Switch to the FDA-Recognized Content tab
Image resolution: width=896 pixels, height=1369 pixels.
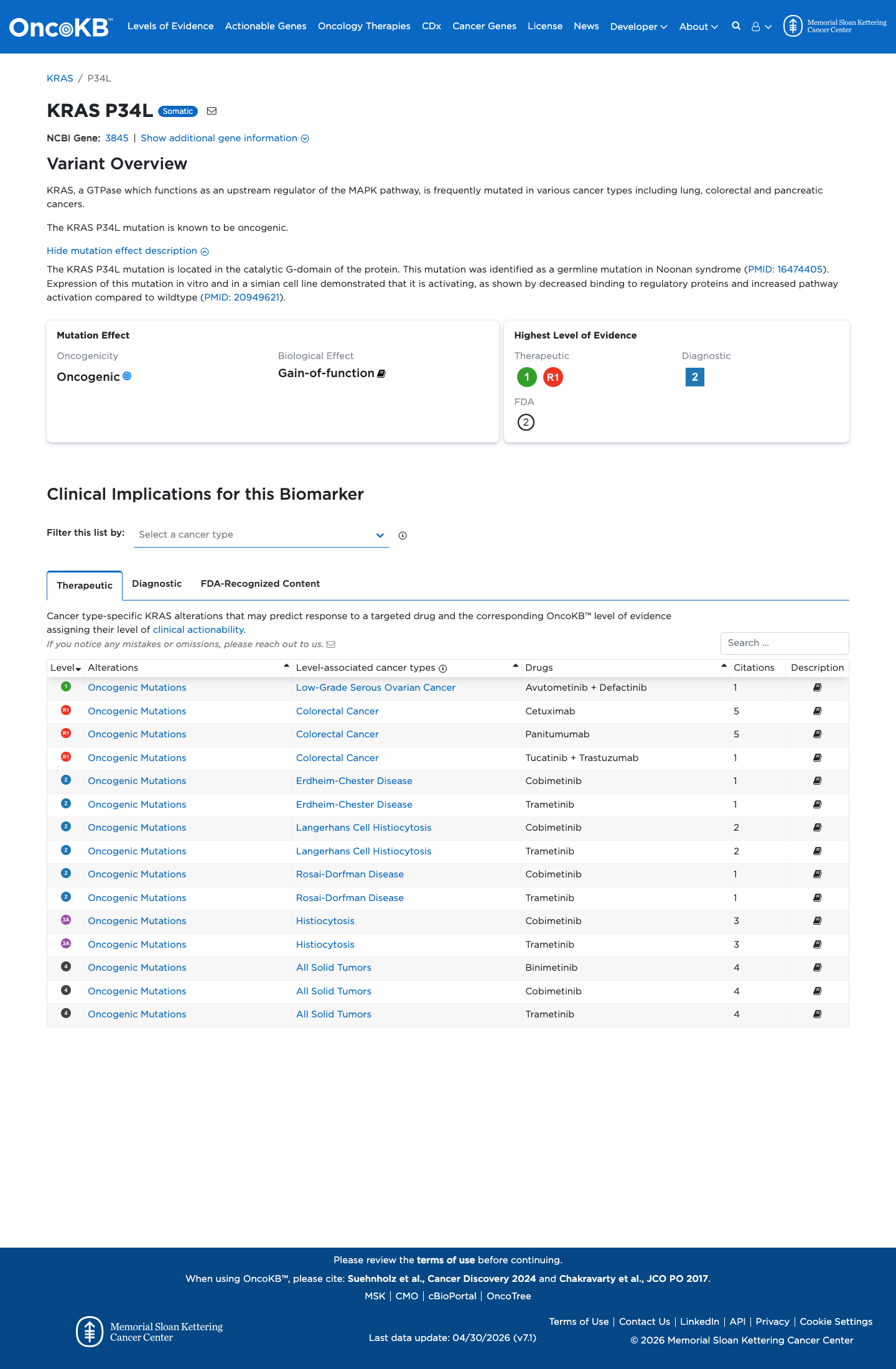pos(260,584)
